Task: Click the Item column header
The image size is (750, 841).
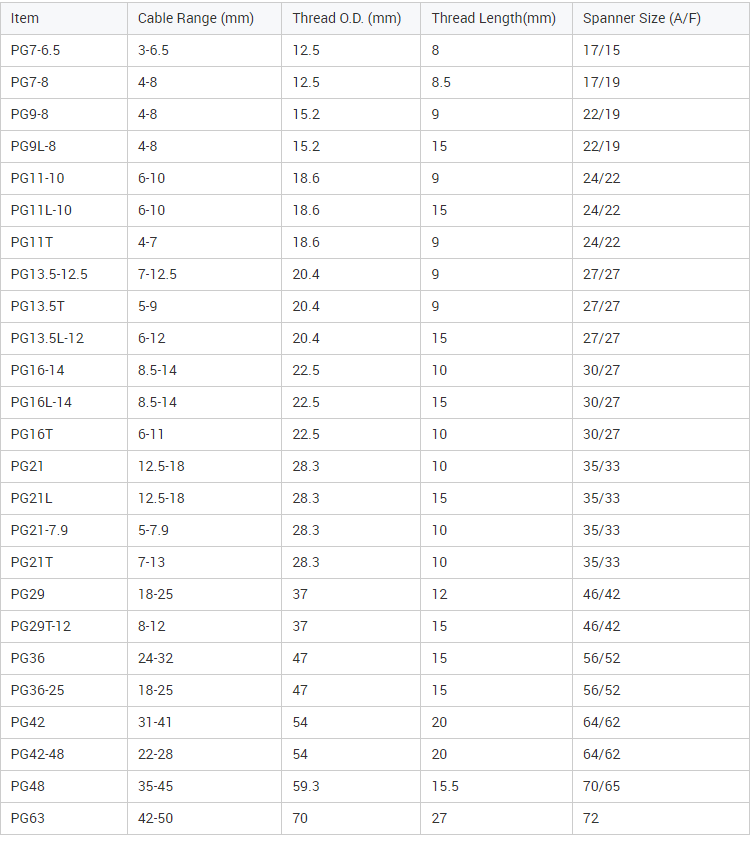Action: click(25, 18)
